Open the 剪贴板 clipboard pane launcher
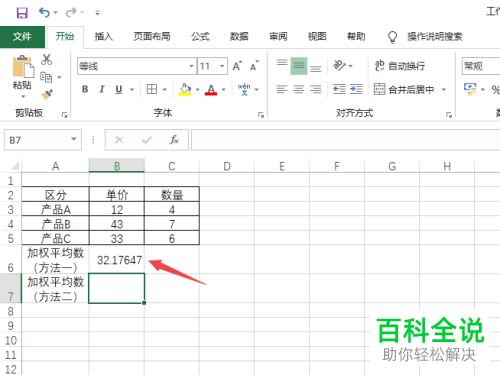The width and height of the screenshot is (500, 375). 64,115
